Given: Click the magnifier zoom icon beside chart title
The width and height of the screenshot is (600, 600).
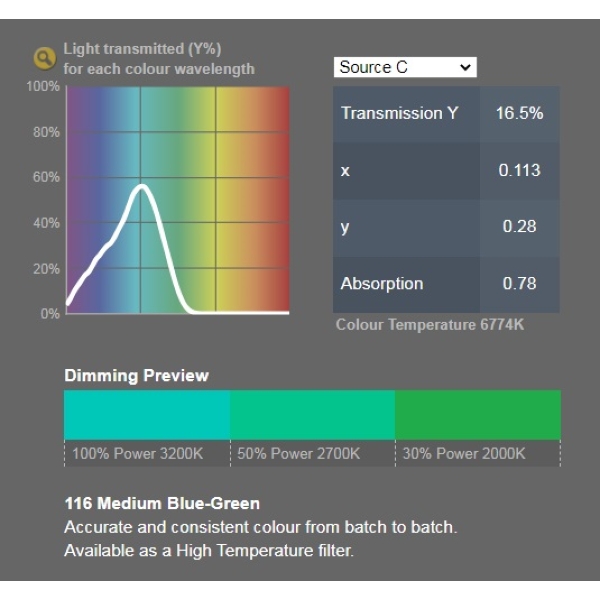Looking at the screenshot, I should point(45,58).
